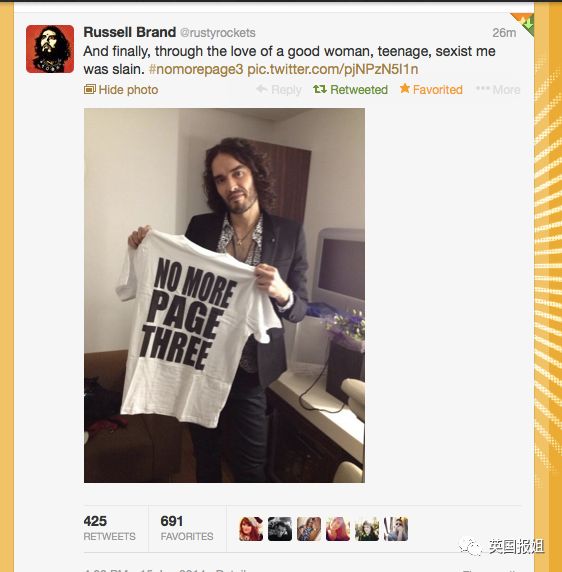Click the Retweeted arrows icon
Screen dimensions: 562x572
click(320, 89)
